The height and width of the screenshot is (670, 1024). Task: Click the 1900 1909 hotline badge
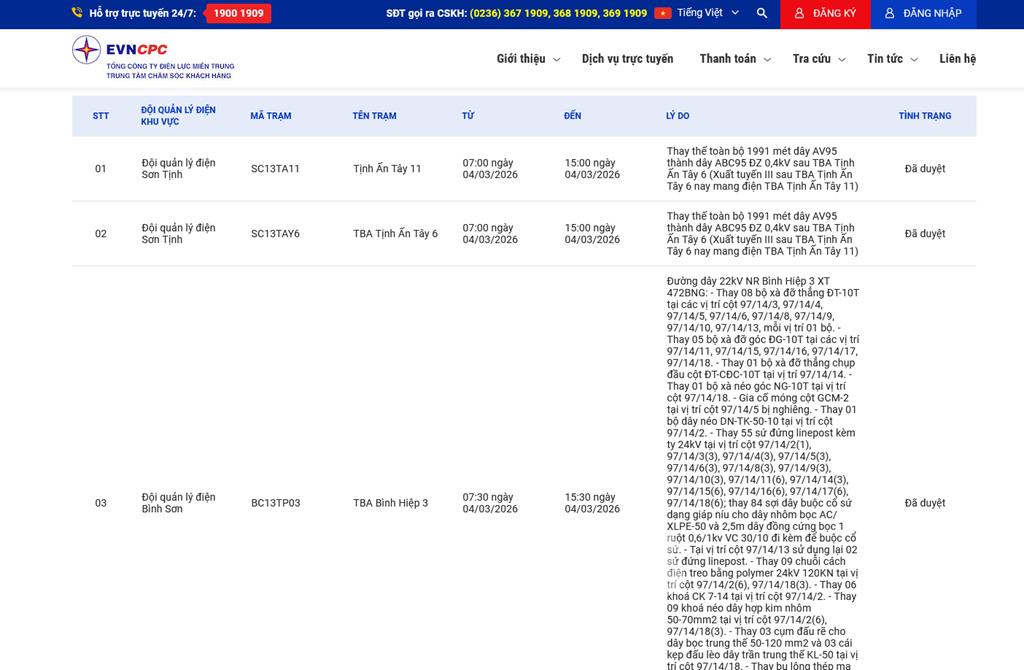coord(238,13)
